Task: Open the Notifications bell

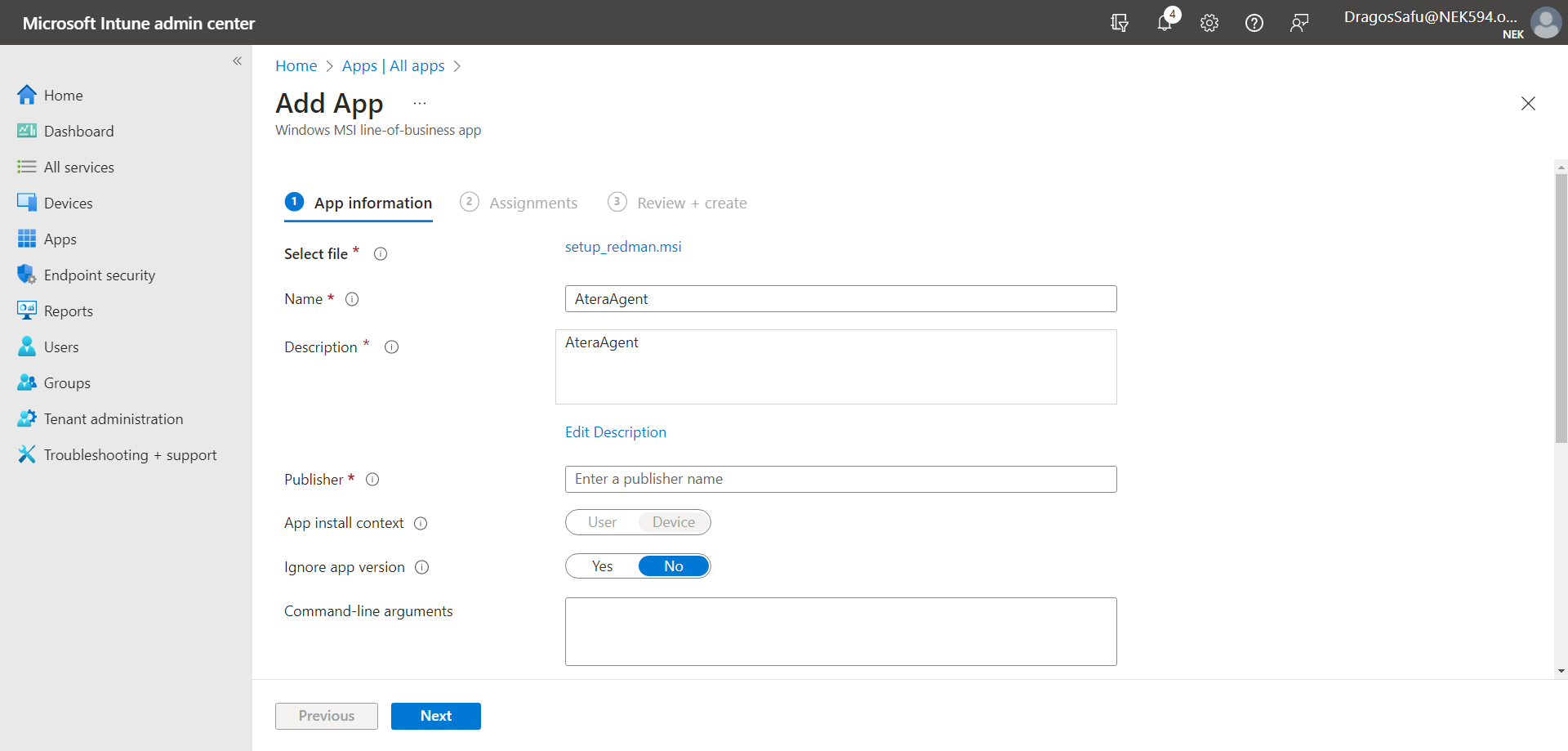Action: [1165, 22]
